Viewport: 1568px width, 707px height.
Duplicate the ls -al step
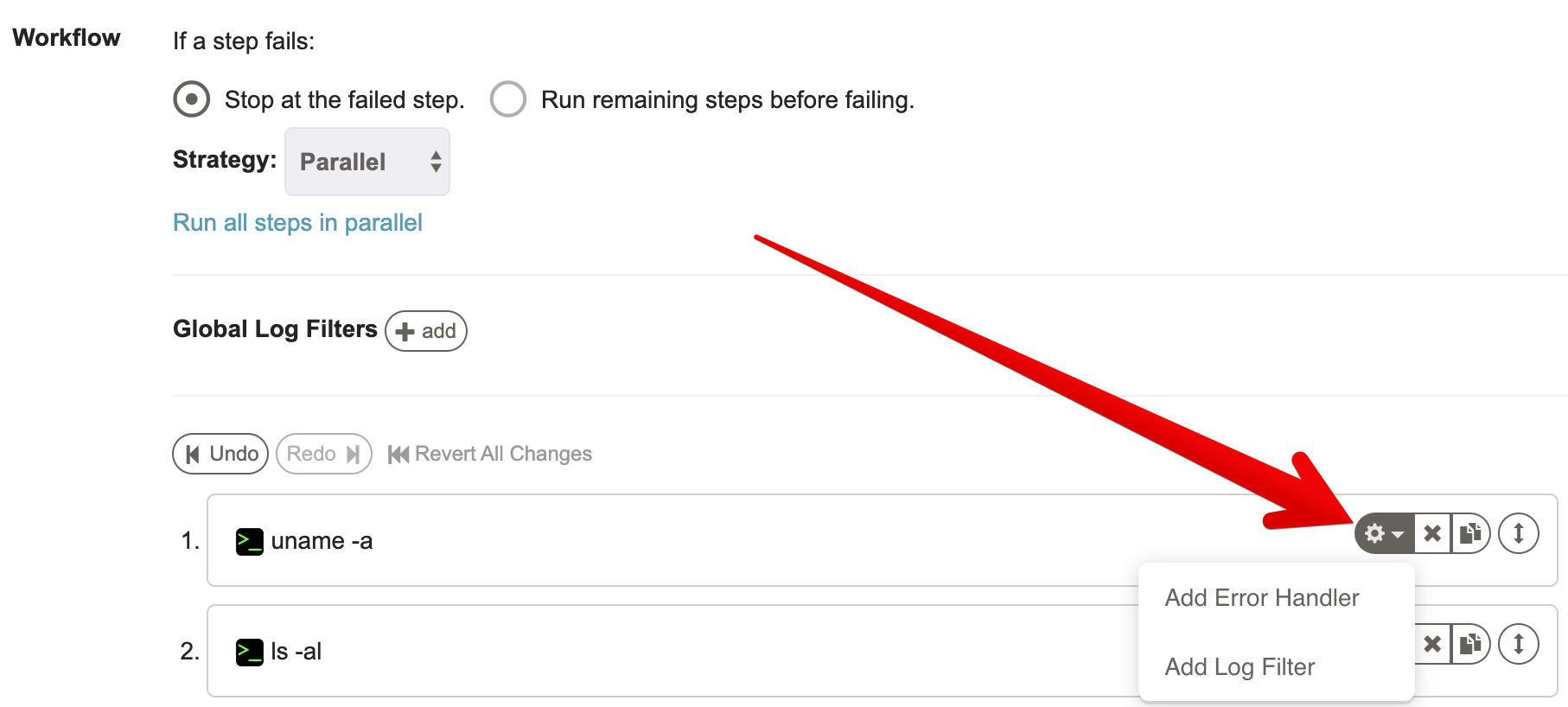click(x=1470, y=644)
